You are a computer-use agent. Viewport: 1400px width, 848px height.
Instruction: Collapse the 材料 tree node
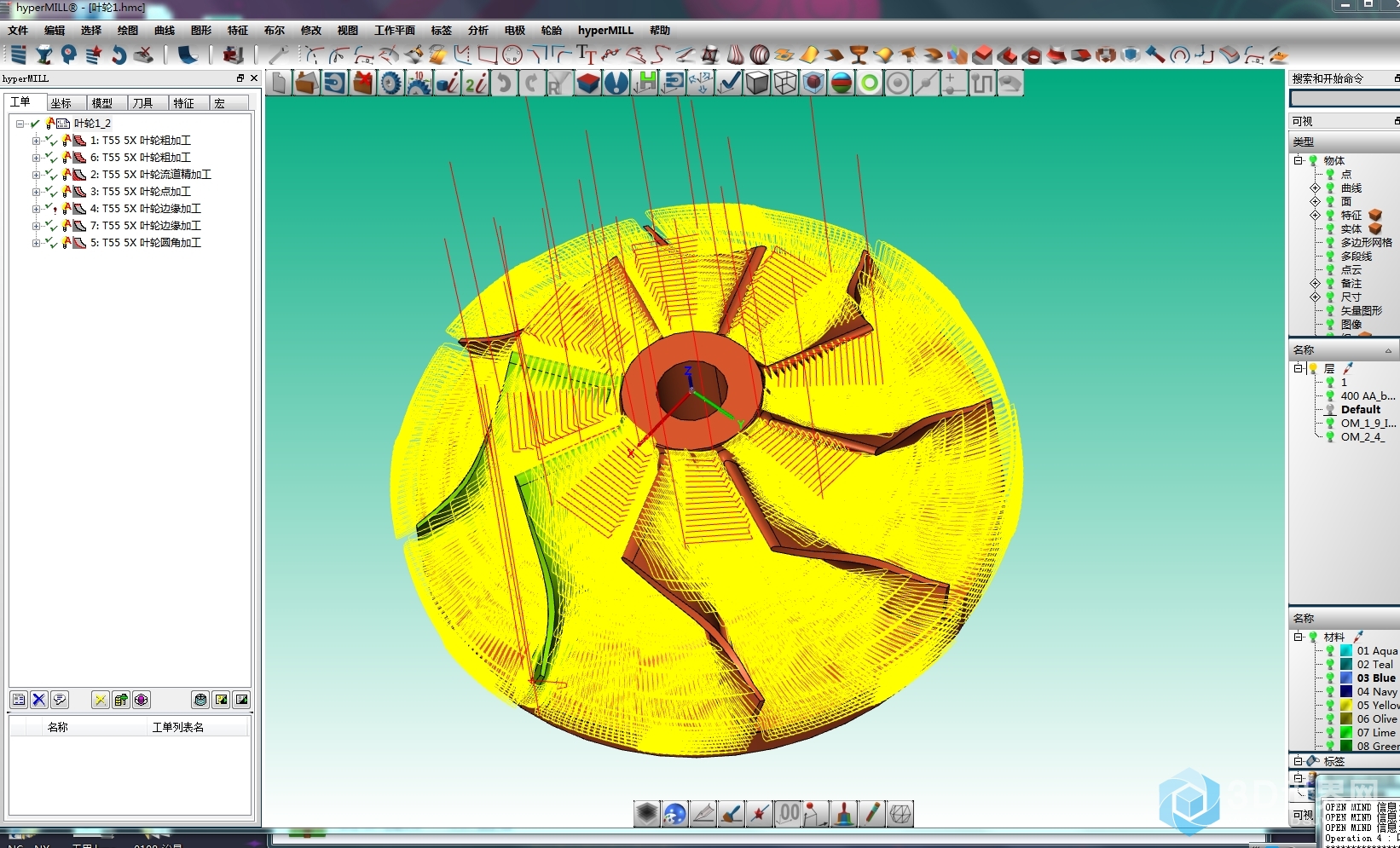point(1298,637)
